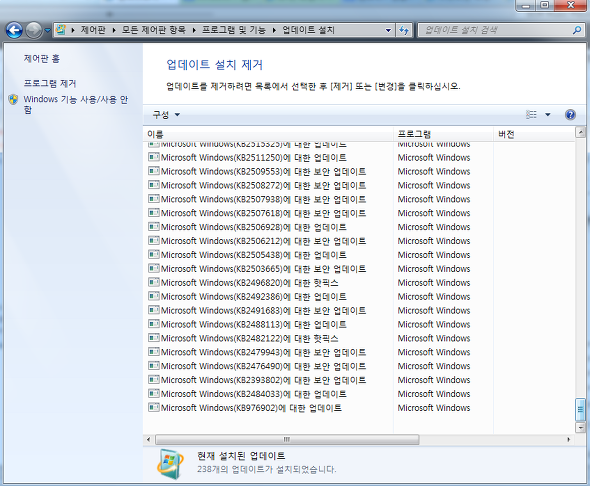Screen dimensions: 590x486
Task: Click the icon of KB2506212 security update
Action: pyautogui.click(x=154, y=241)
